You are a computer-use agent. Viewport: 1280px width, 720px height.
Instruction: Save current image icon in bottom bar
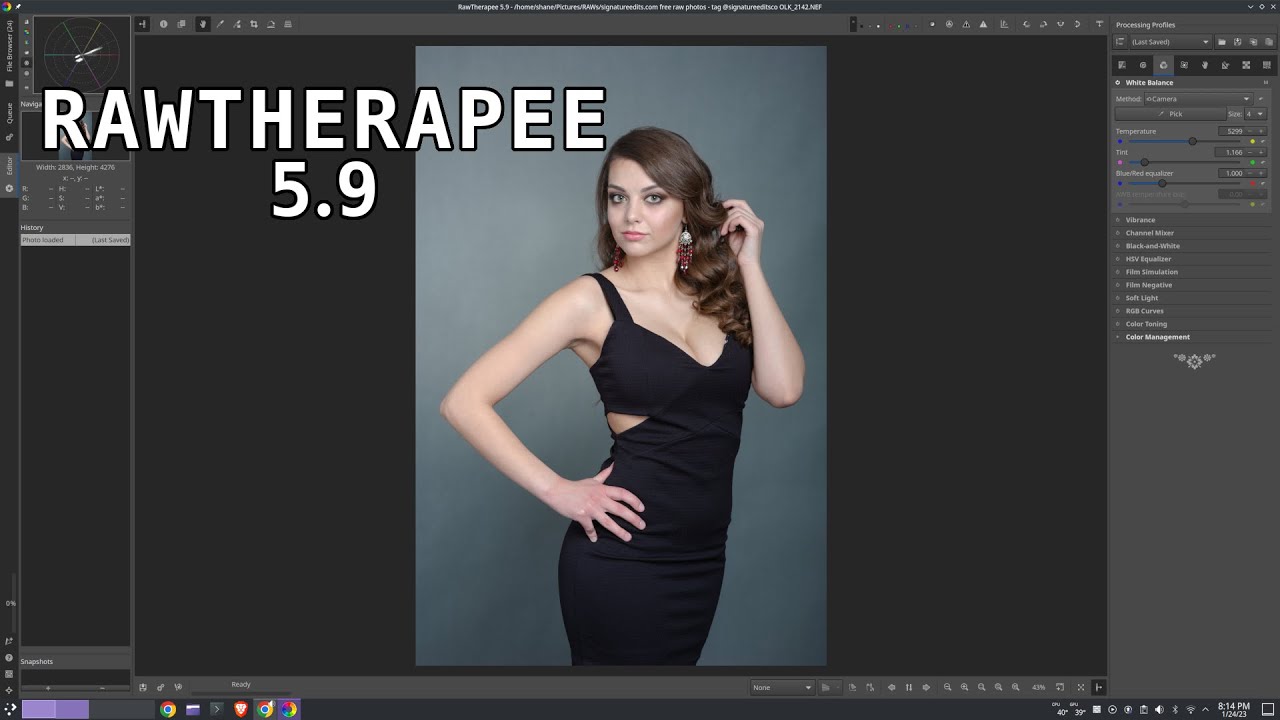tap(143, 687)
